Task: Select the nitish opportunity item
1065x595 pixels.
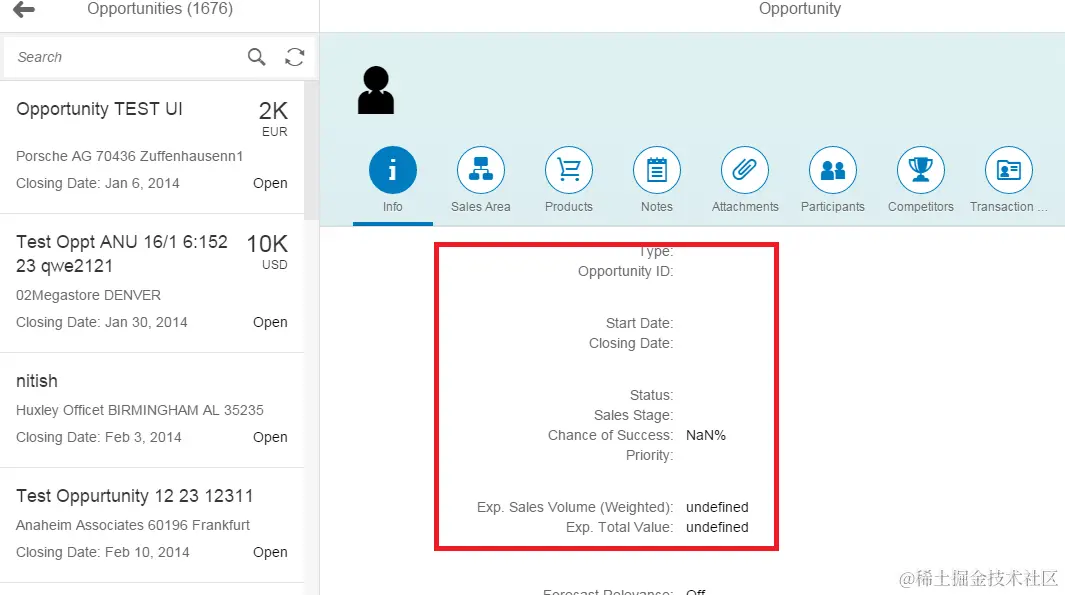Action: 151,410
